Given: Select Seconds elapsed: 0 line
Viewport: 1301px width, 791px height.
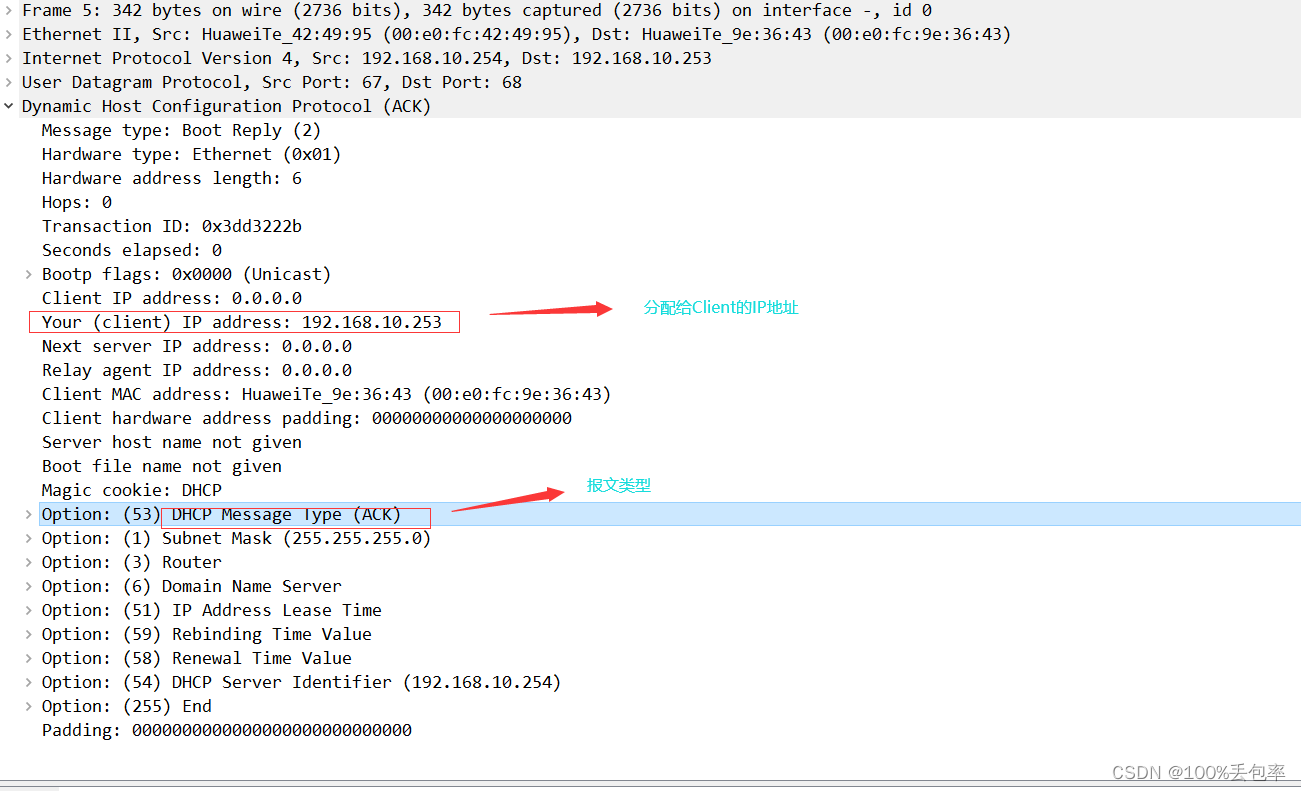Looking at the screenshot, I should (x=131, y=251).
